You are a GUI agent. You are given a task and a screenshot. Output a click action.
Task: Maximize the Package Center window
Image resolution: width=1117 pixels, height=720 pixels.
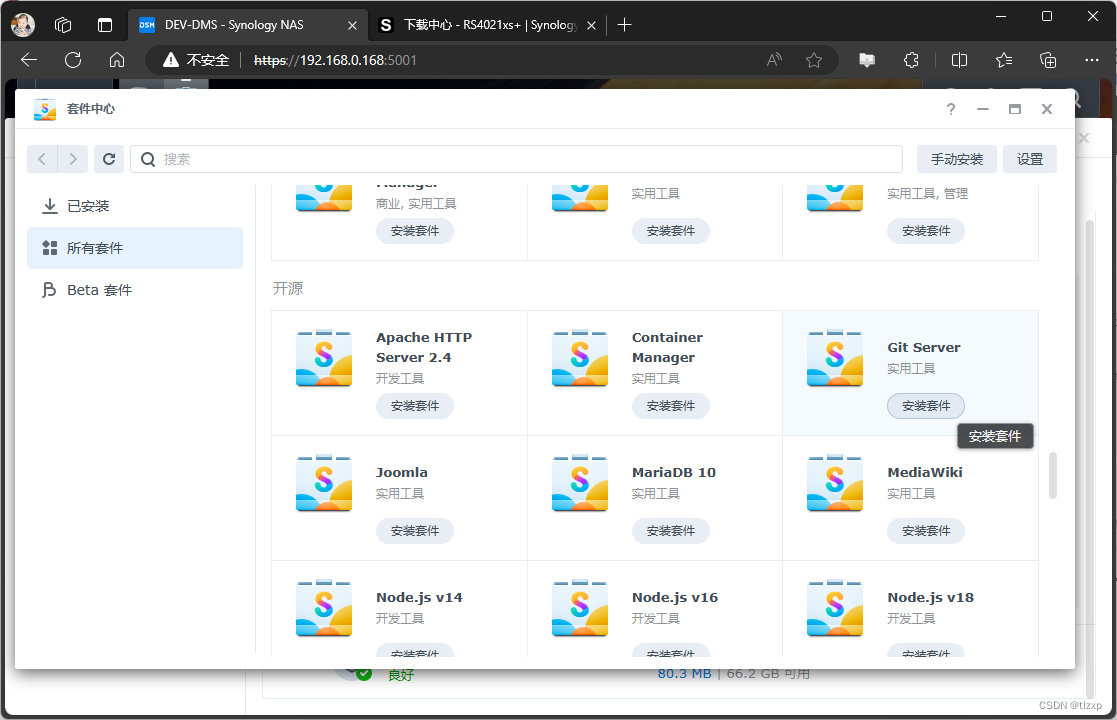pyautogui.click(x=1014, y=109)
